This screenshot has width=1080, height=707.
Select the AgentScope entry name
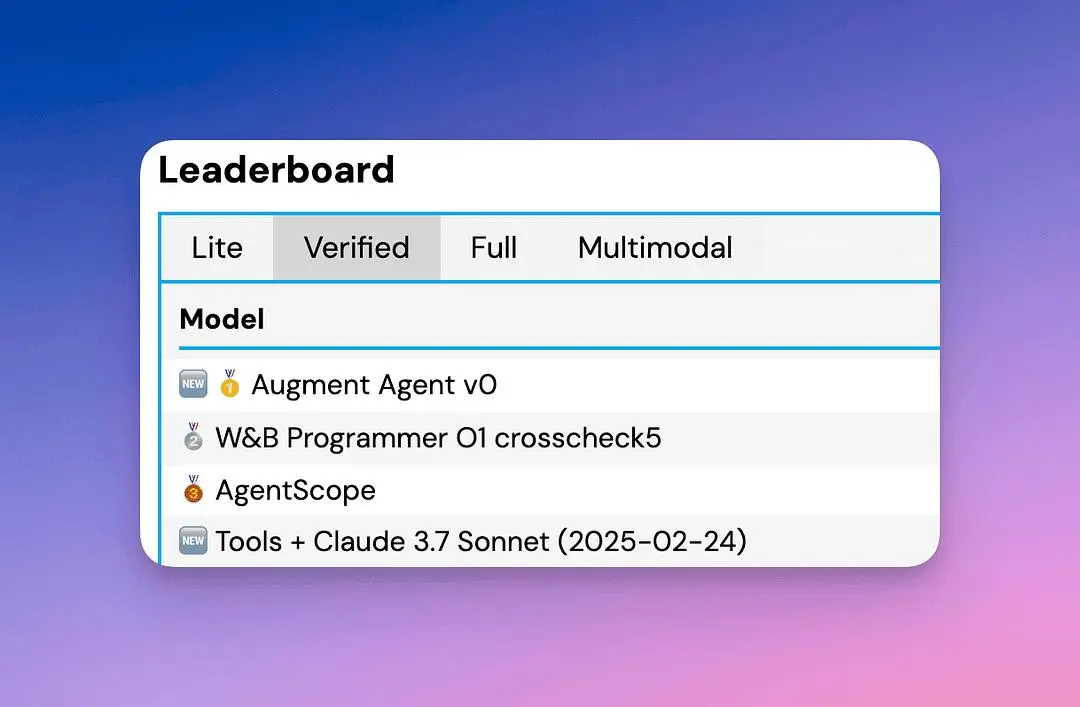pos(295,490)
